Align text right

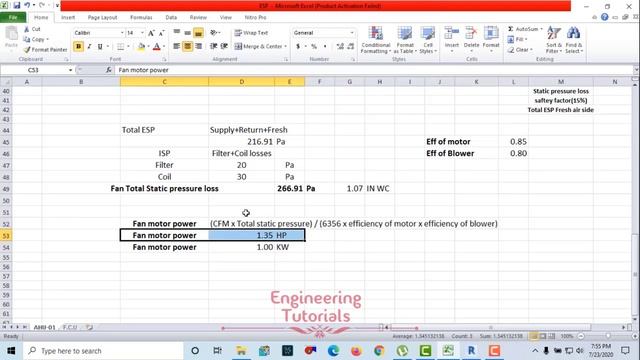pyautogui.click(x=198, y=47)
